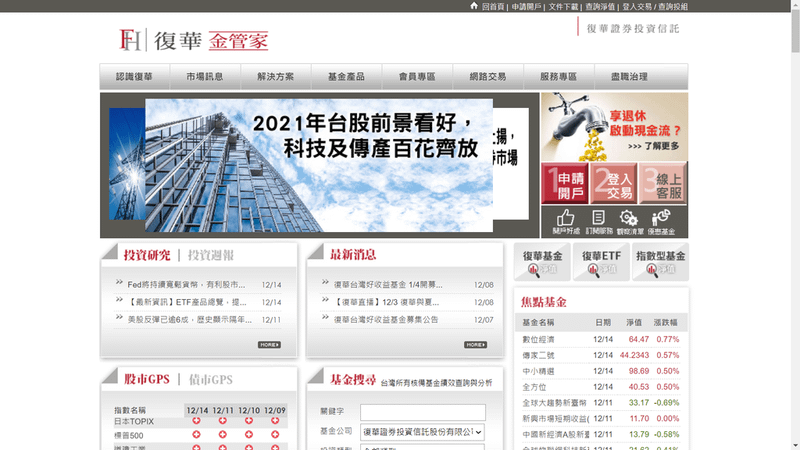Click the 復華ETF 淨值 magnifier button

(x=602, y=262)
